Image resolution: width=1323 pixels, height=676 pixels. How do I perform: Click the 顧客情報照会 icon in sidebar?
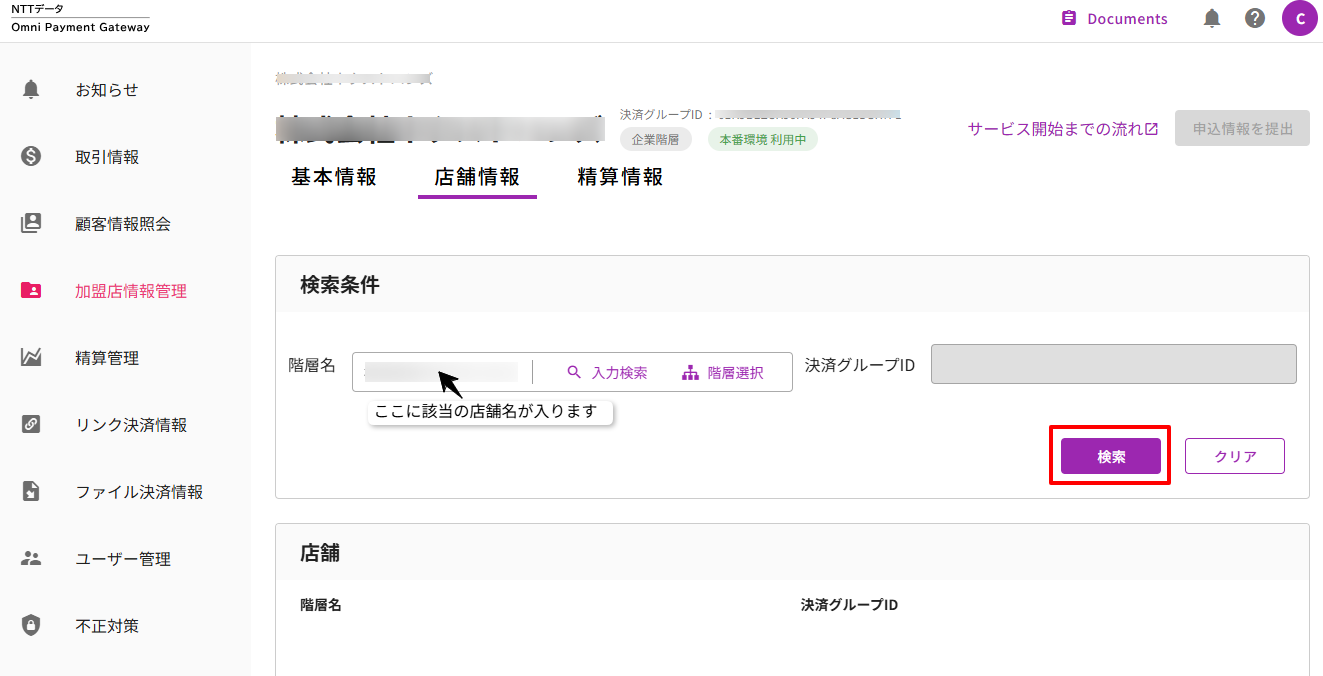point(31,224)
